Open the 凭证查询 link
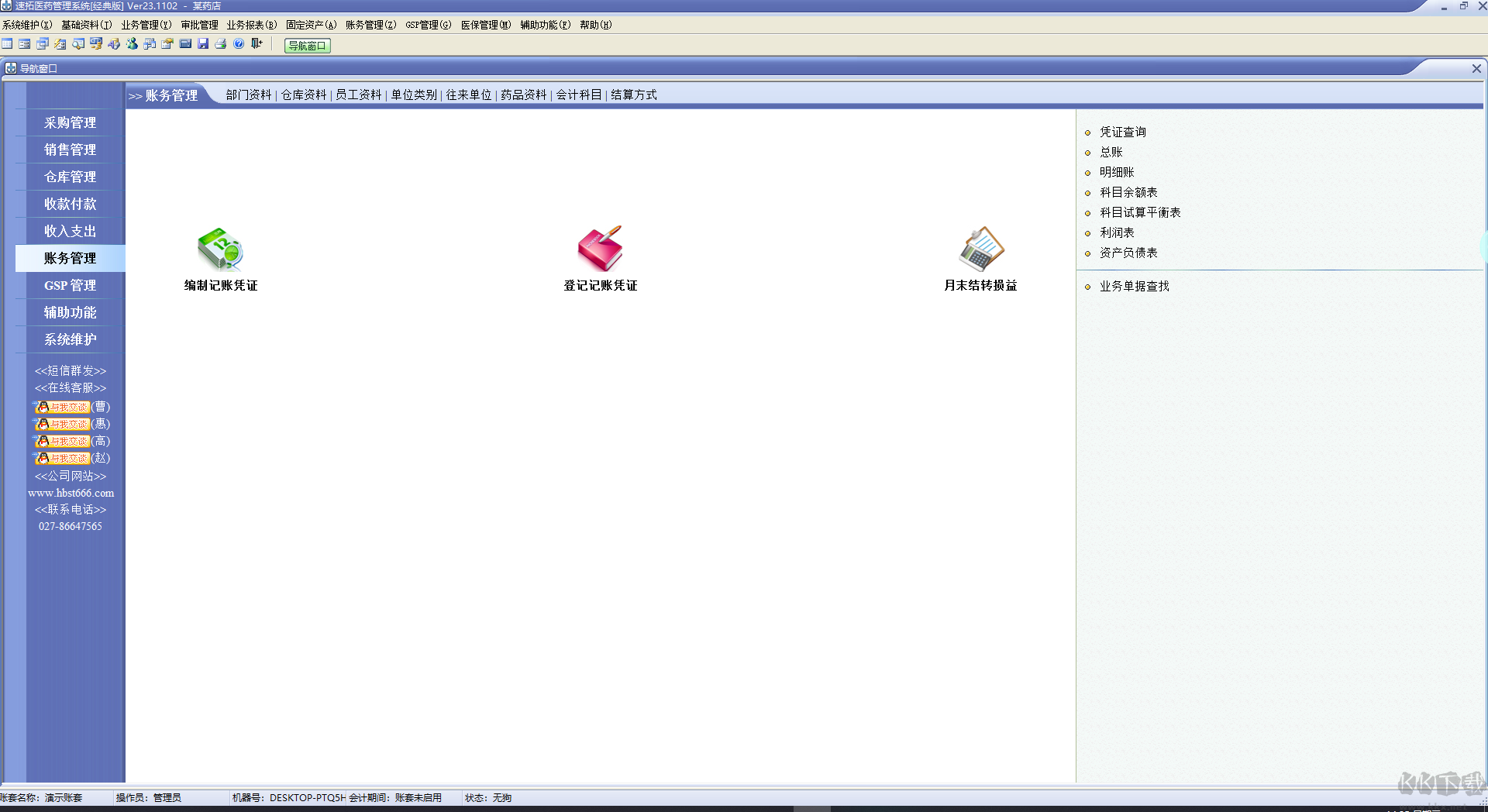Image resolution: width=1488 pixels, height=812 pixels. tap(1122, 132)
